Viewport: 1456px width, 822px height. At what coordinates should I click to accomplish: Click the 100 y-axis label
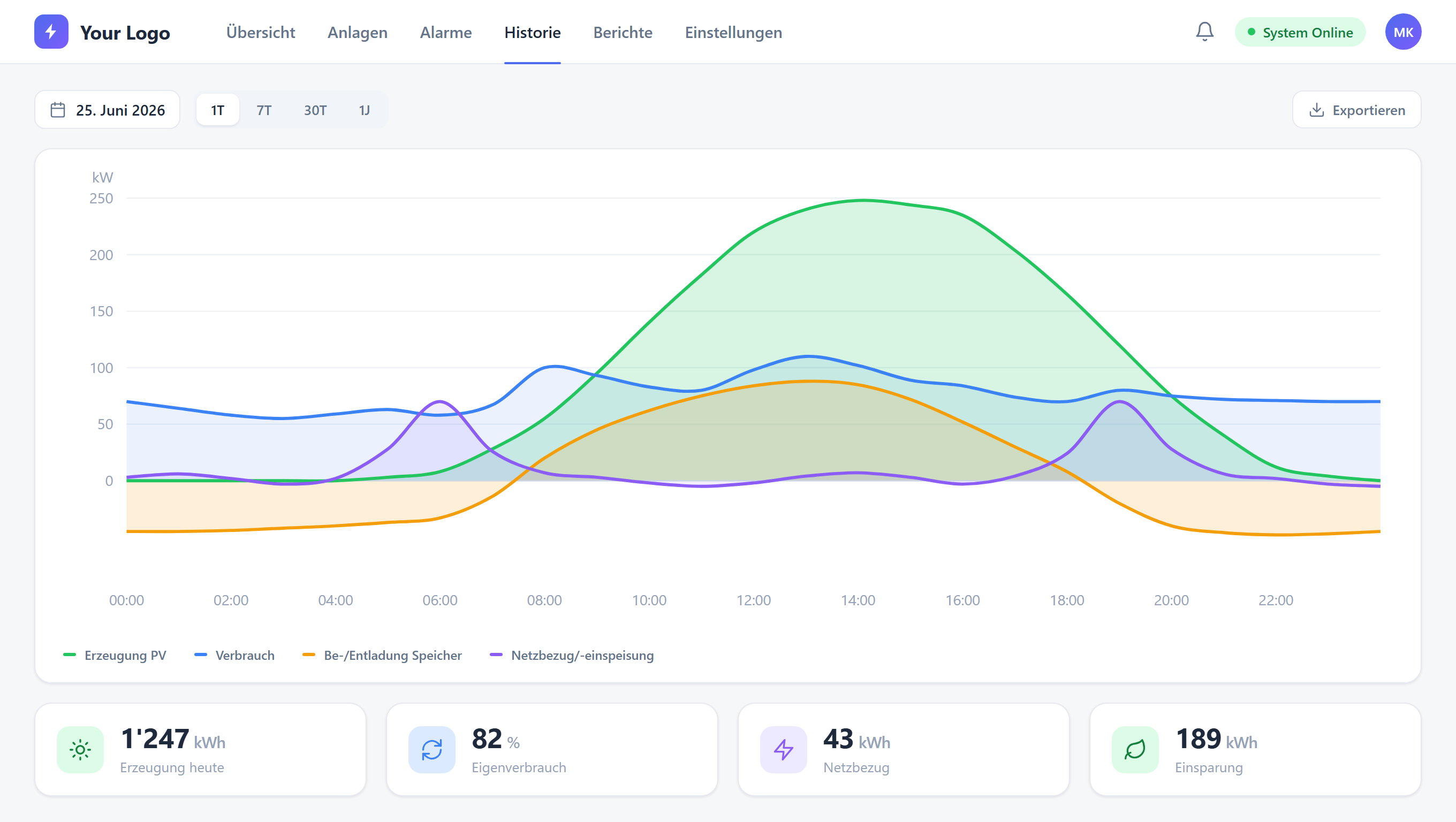101,368
